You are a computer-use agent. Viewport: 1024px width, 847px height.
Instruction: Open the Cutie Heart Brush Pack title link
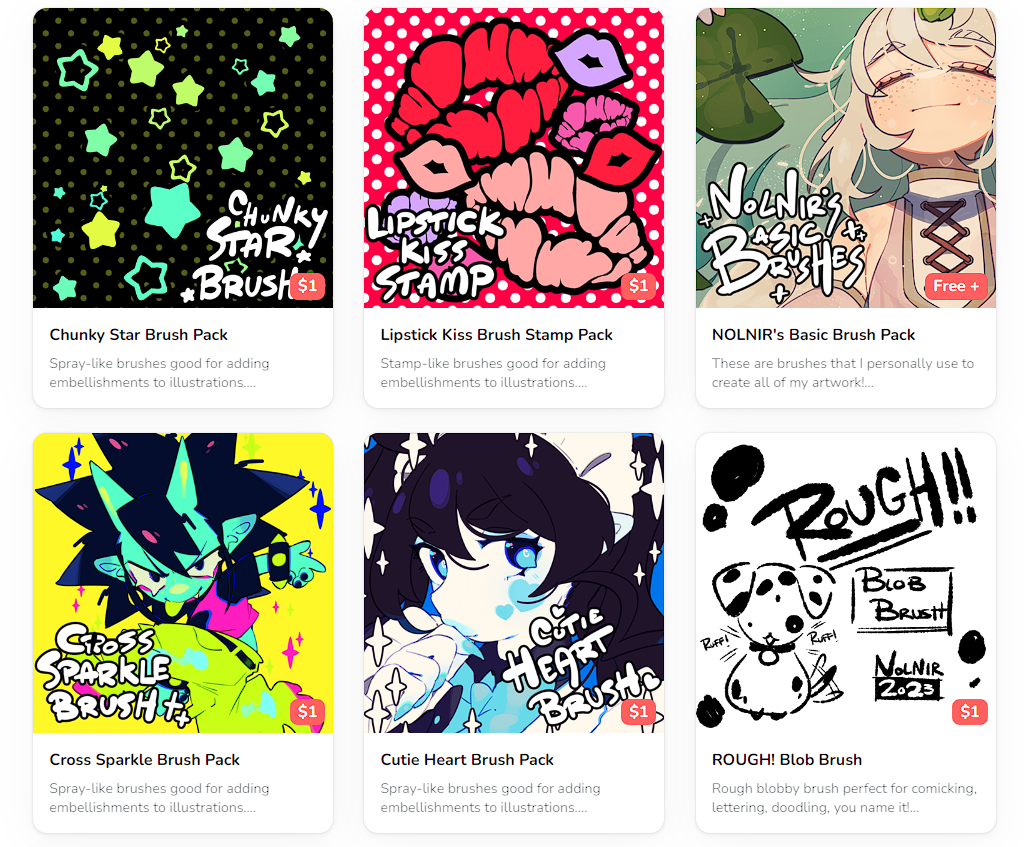pyautogui.click(x=467, y=759)
